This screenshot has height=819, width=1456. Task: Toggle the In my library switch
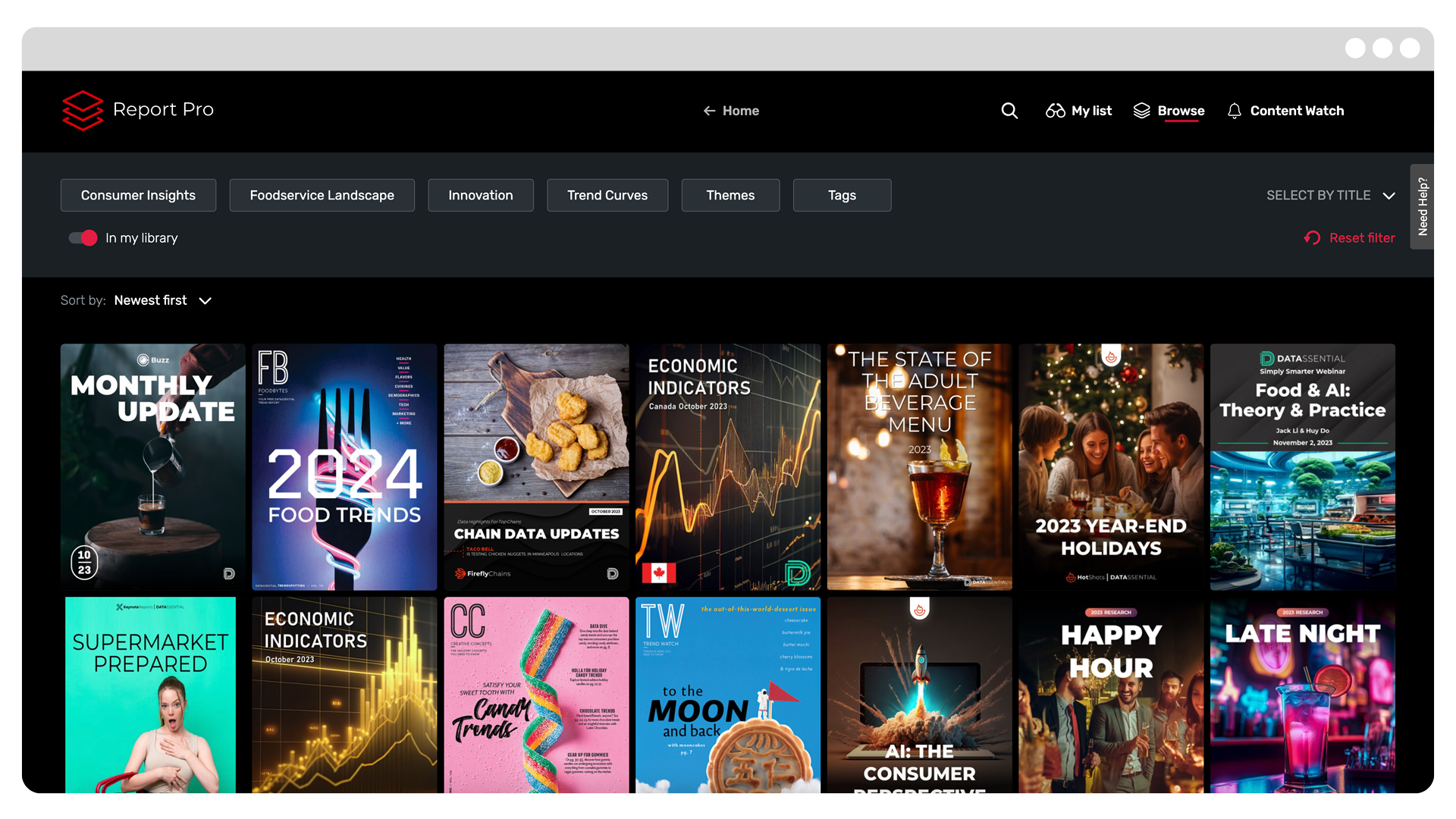click(83, 238)
